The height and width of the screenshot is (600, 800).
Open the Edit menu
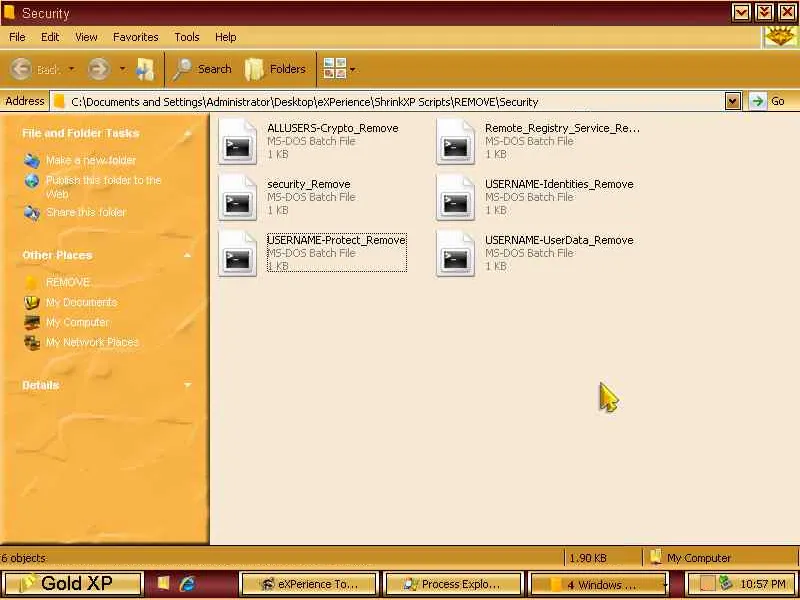point(50,37)
